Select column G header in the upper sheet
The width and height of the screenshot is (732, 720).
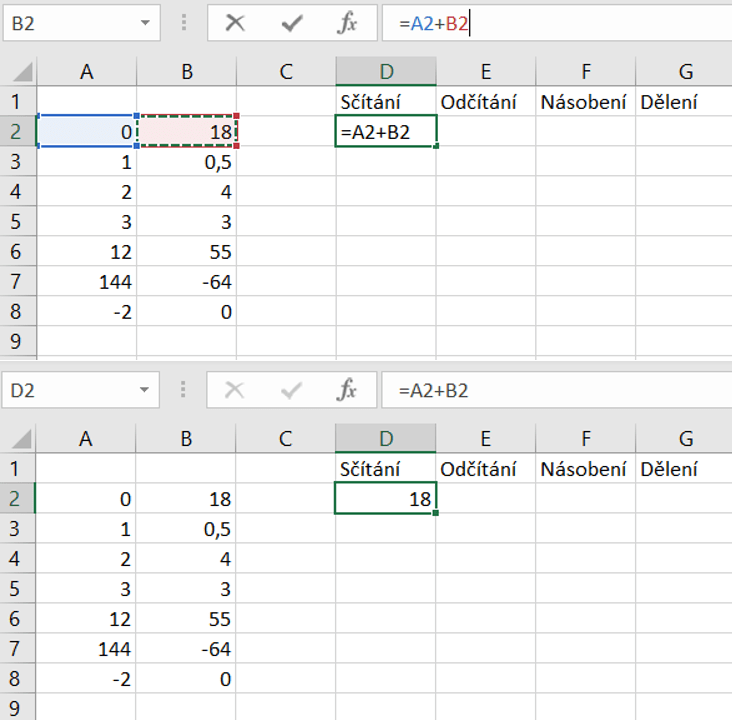tap(685, 71)
